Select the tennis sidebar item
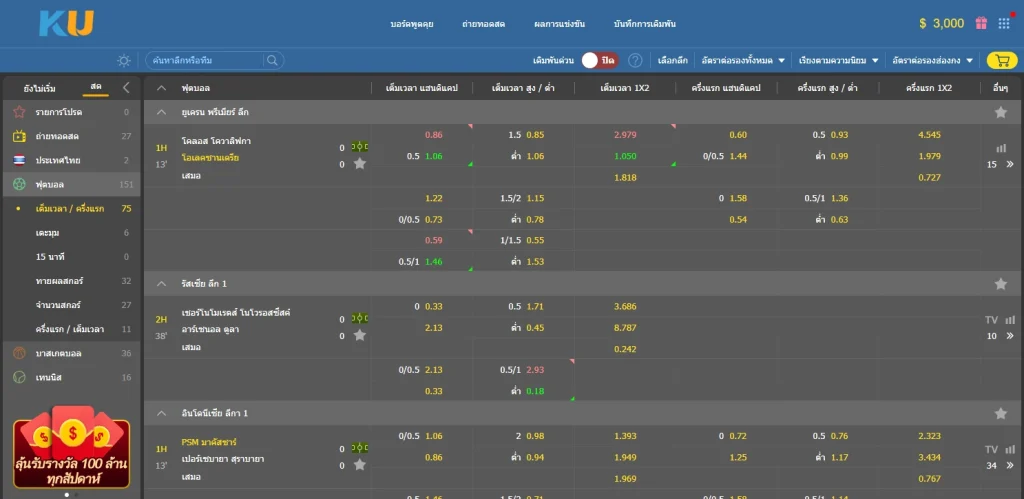 tap(71, 378)
